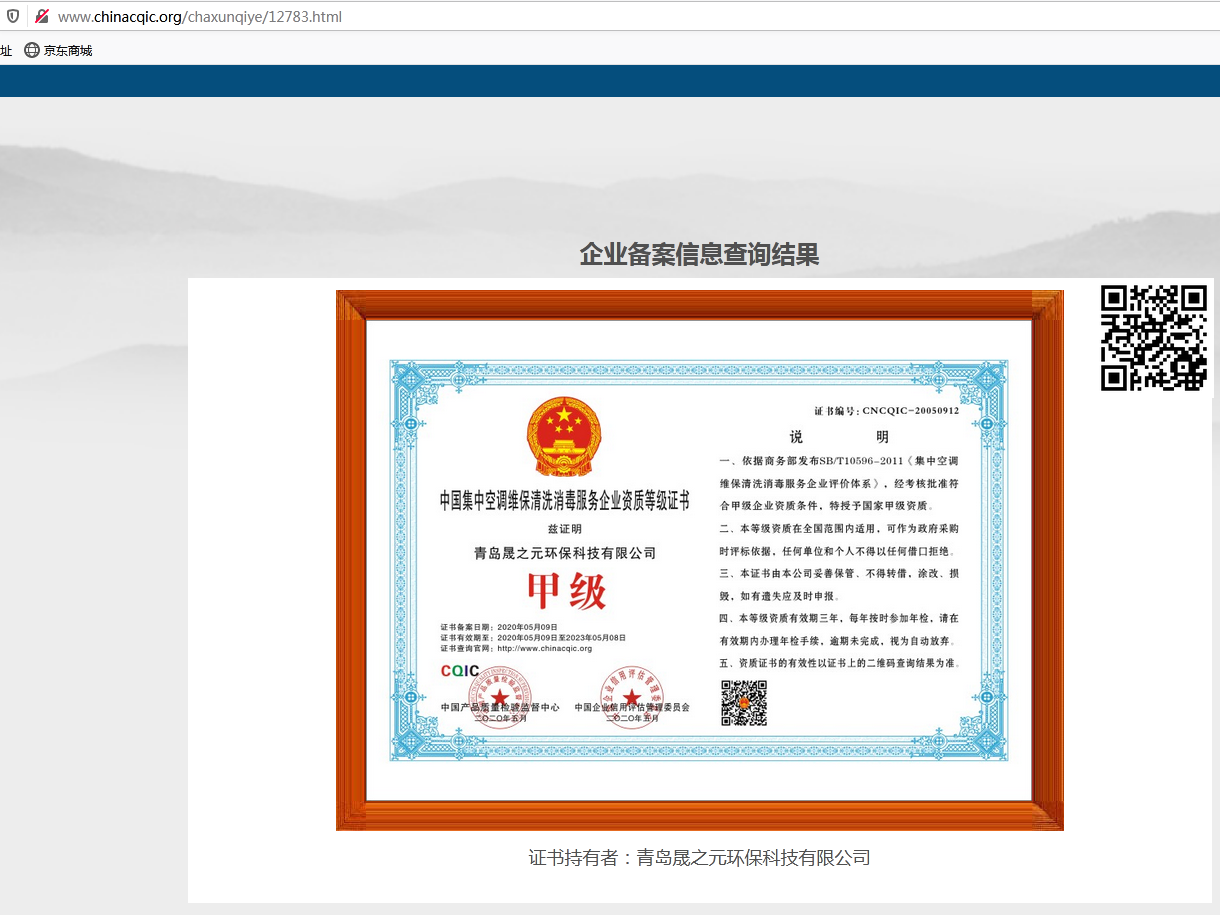The height and width of the screenshot is (915, 1220).
Task: Click the insecure connection padlock icon
Action: pos(42,16)
